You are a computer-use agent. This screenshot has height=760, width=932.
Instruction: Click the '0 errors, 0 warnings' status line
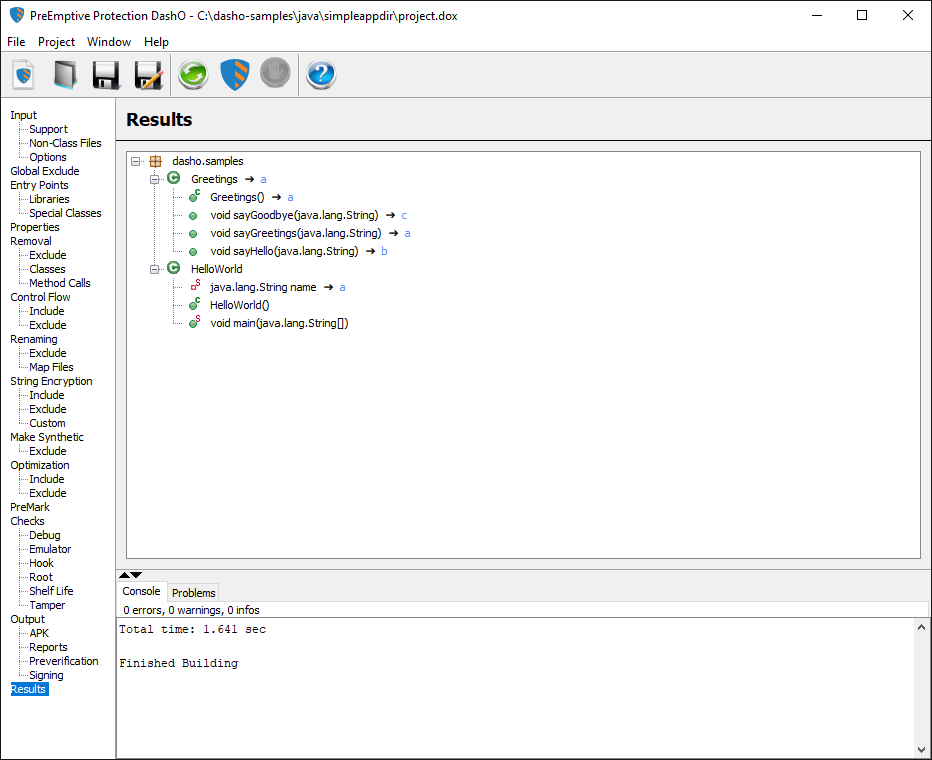pyautogui.click(x=191, y=610)
